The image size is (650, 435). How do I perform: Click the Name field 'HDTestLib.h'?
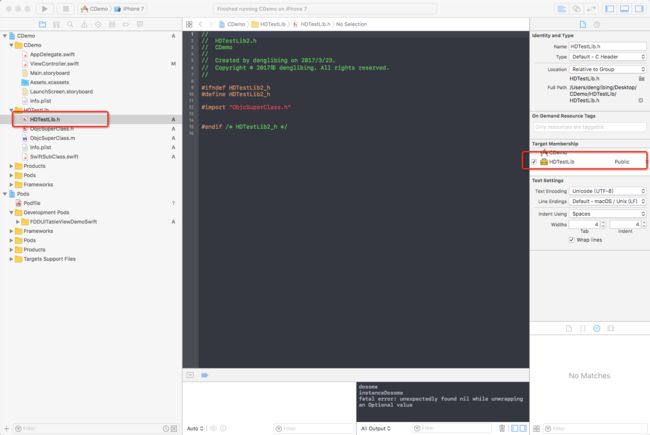point(608,46)
